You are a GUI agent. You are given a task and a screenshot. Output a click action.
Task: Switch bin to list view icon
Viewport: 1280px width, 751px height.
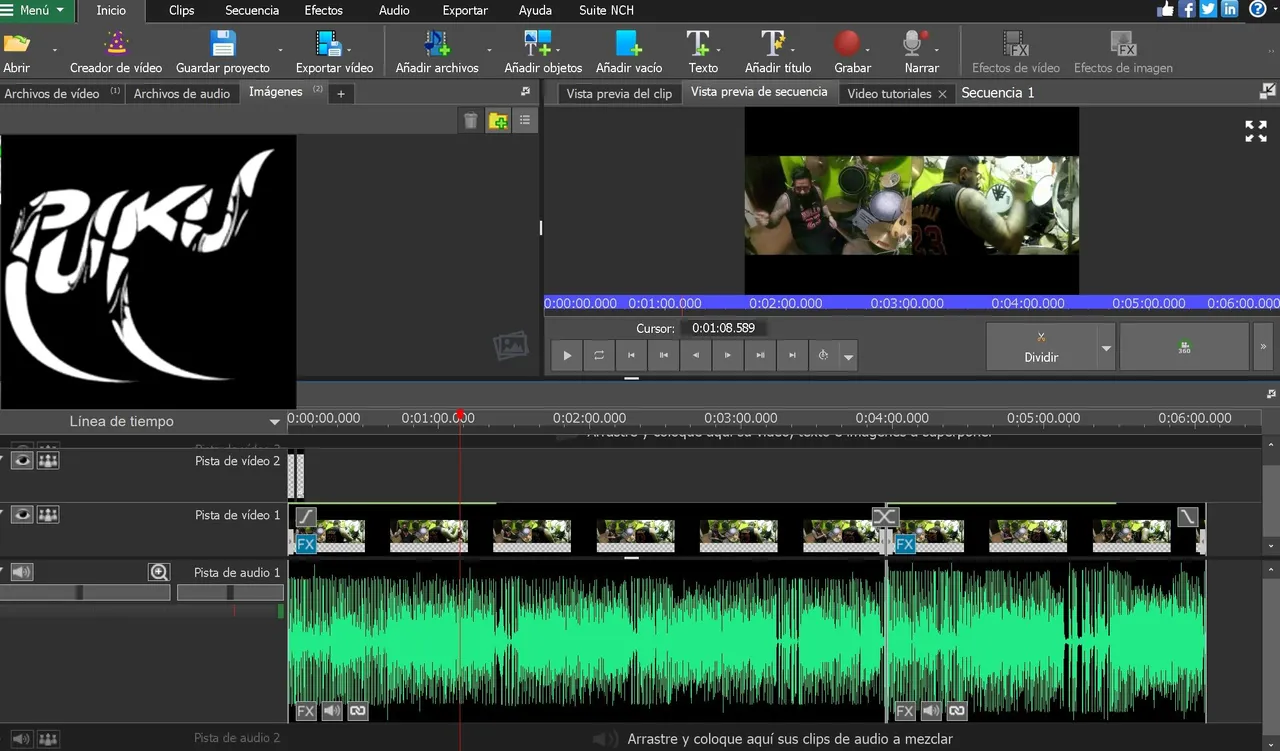point(525,121)
